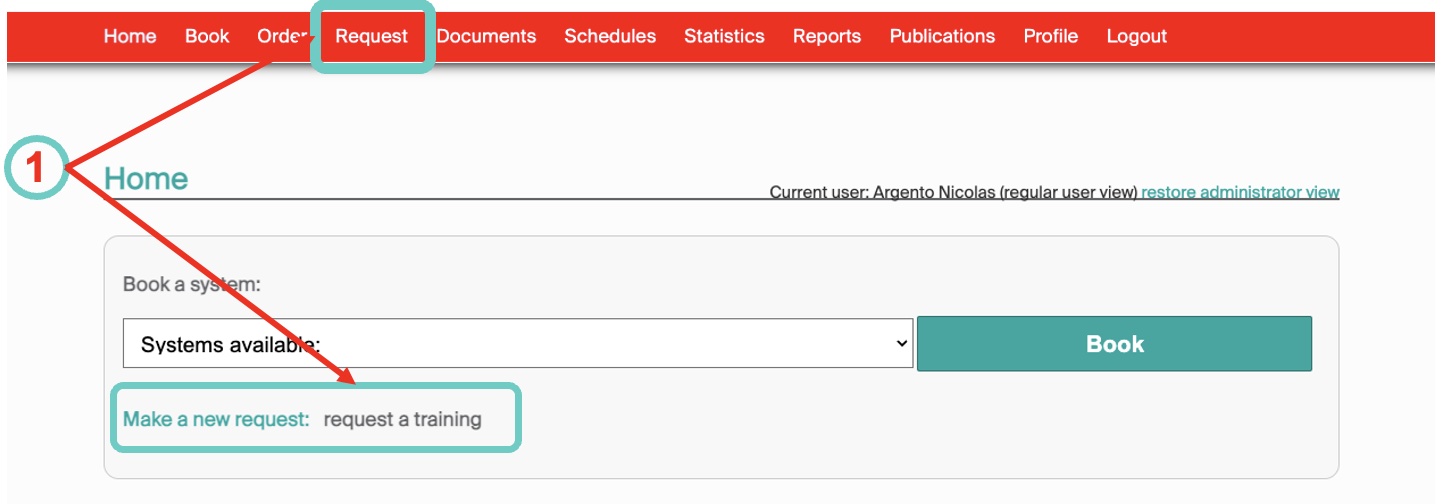The height and width of the screenshot is (504, 1444).
Task: Navigate to Reports
Action: coord(826,36)
